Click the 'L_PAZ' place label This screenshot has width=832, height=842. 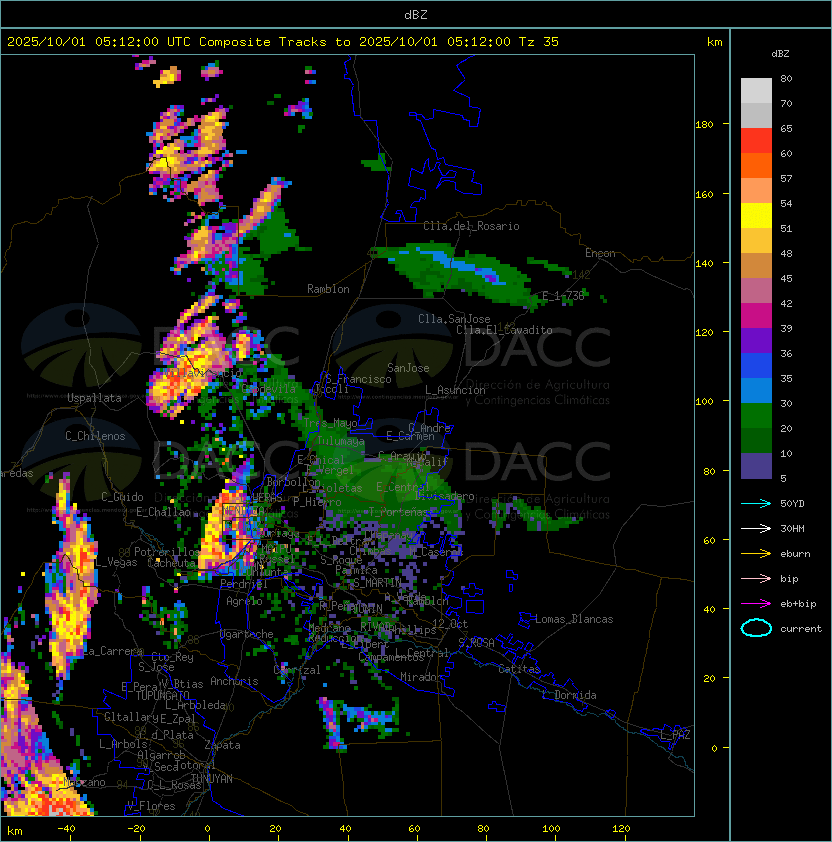coord(675,735)
